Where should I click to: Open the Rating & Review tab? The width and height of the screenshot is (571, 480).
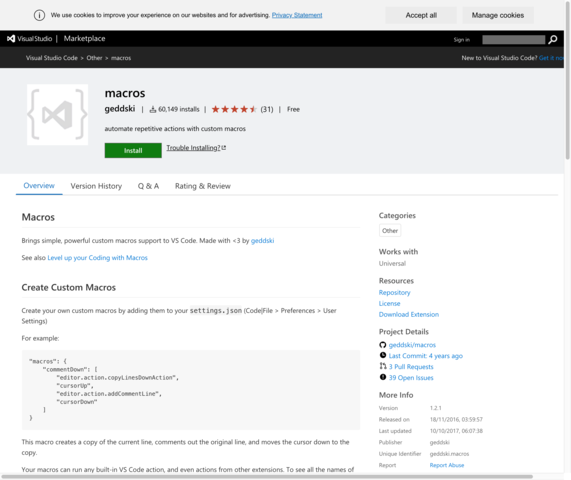(x=203, y=186)
